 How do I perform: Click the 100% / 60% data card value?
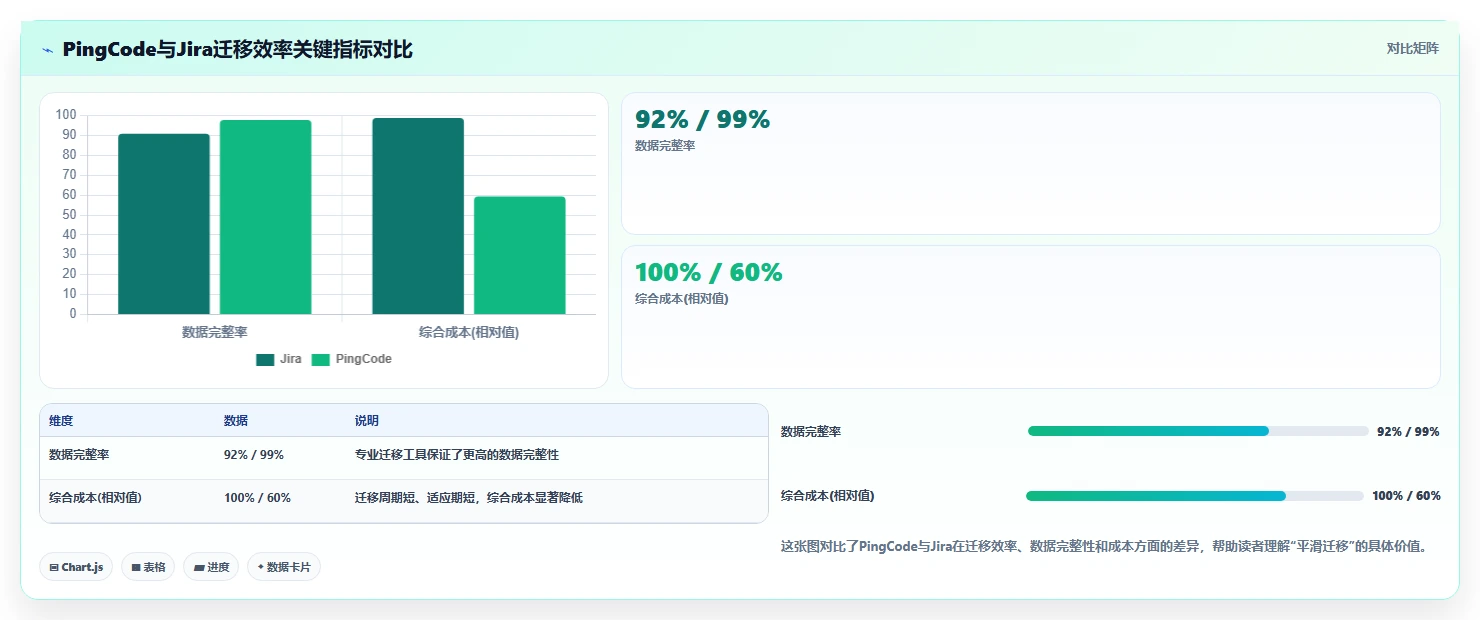click(708, 273)
